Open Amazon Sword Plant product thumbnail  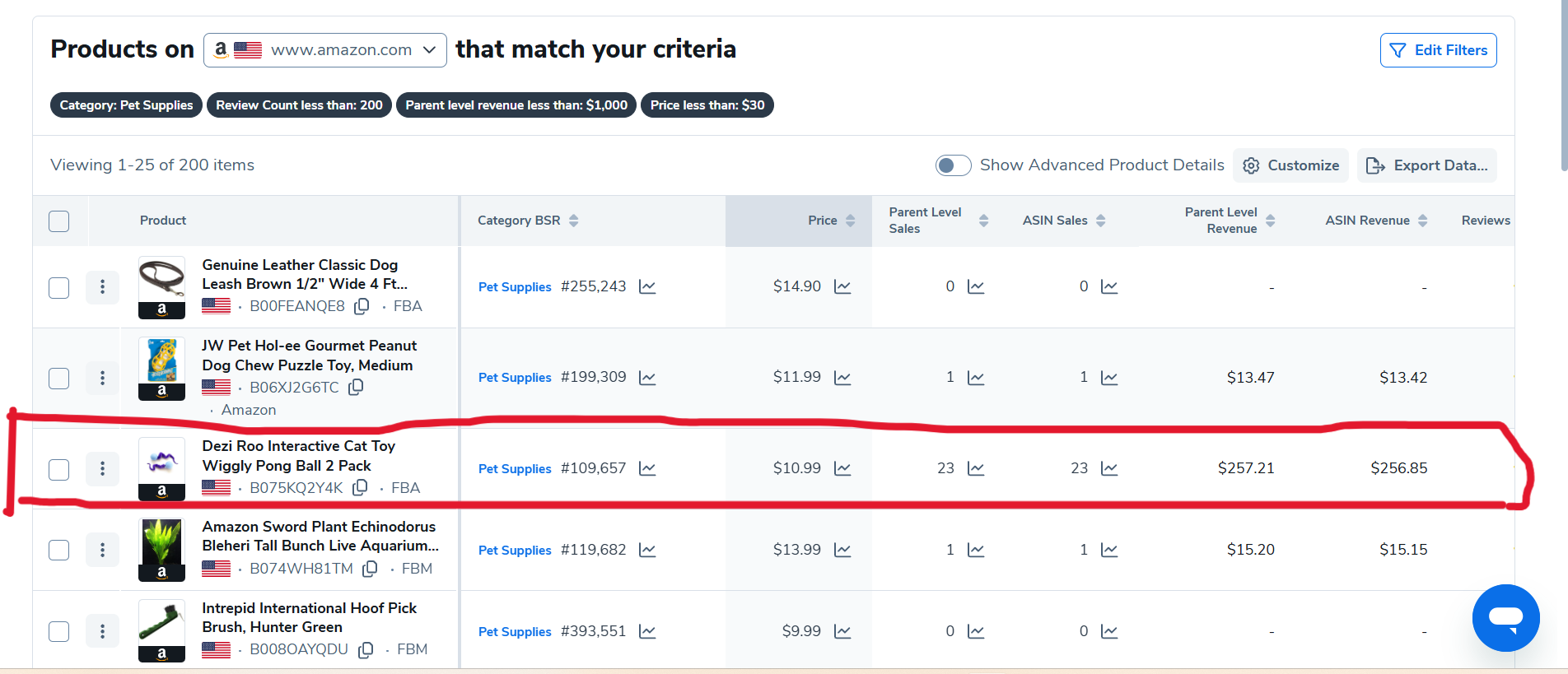point(161,550)
